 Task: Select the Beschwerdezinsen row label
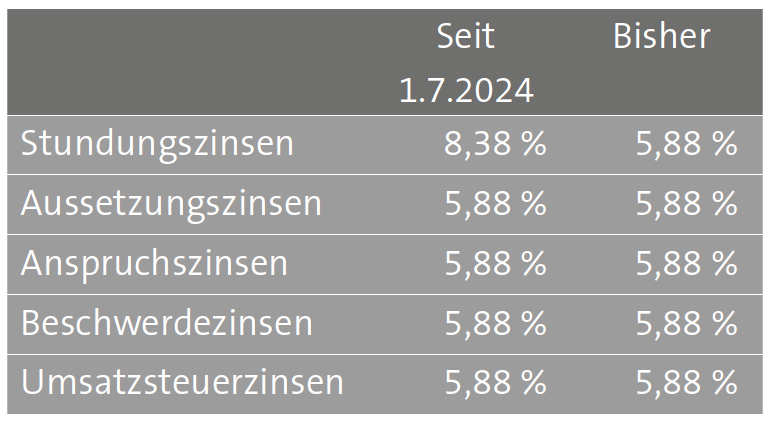click(x=166, y=323)
